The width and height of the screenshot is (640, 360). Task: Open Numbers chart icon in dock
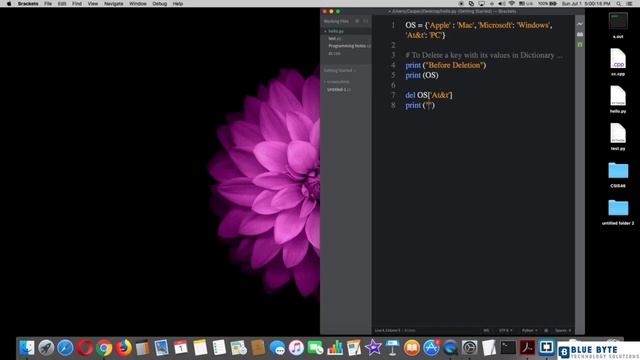pyautogui.click(x=335, y=348)
